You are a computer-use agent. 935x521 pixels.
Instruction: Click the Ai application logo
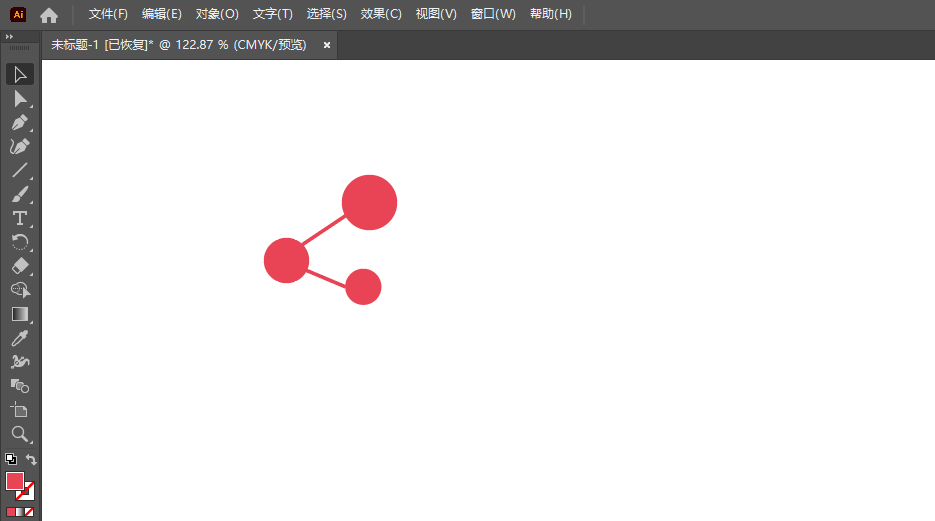[x=18, y=14]
